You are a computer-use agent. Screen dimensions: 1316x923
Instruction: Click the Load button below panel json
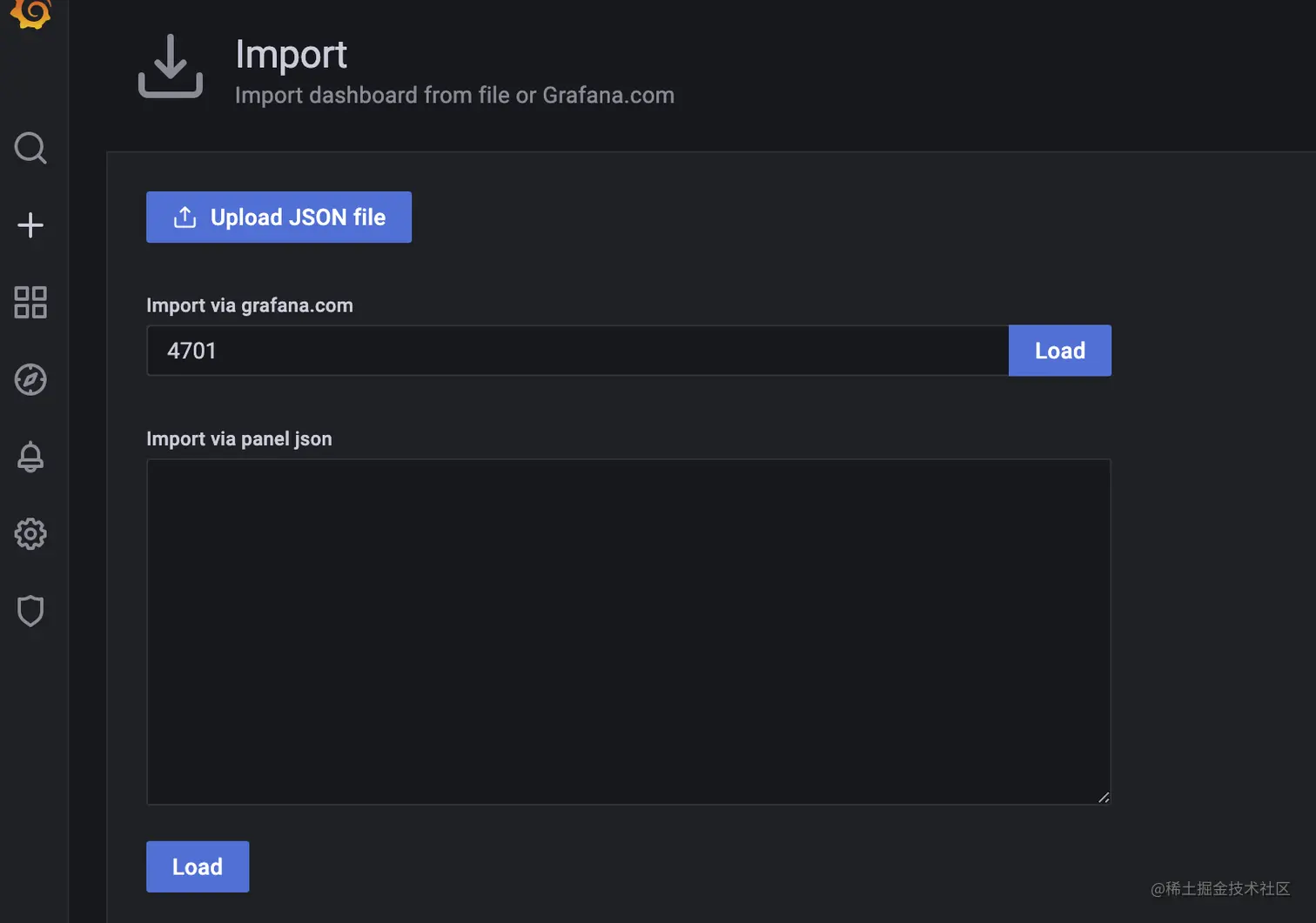coord(198,866)
